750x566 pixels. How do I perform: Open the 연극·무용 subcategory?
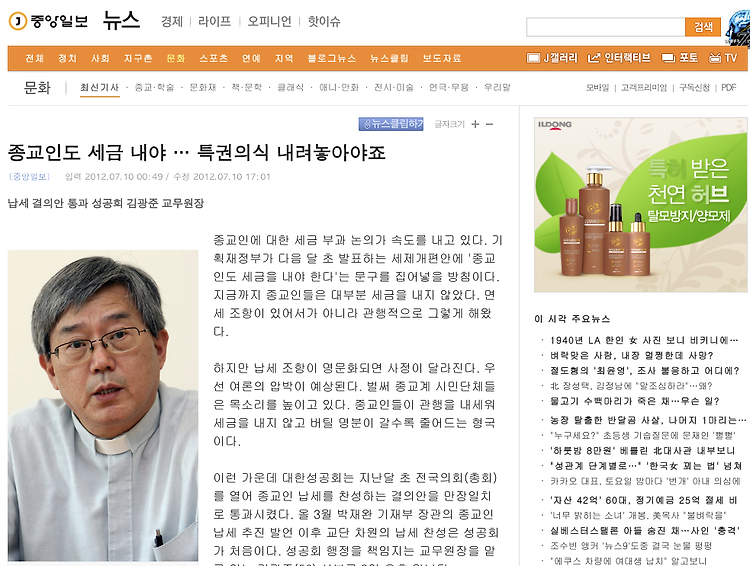point(449,88)
